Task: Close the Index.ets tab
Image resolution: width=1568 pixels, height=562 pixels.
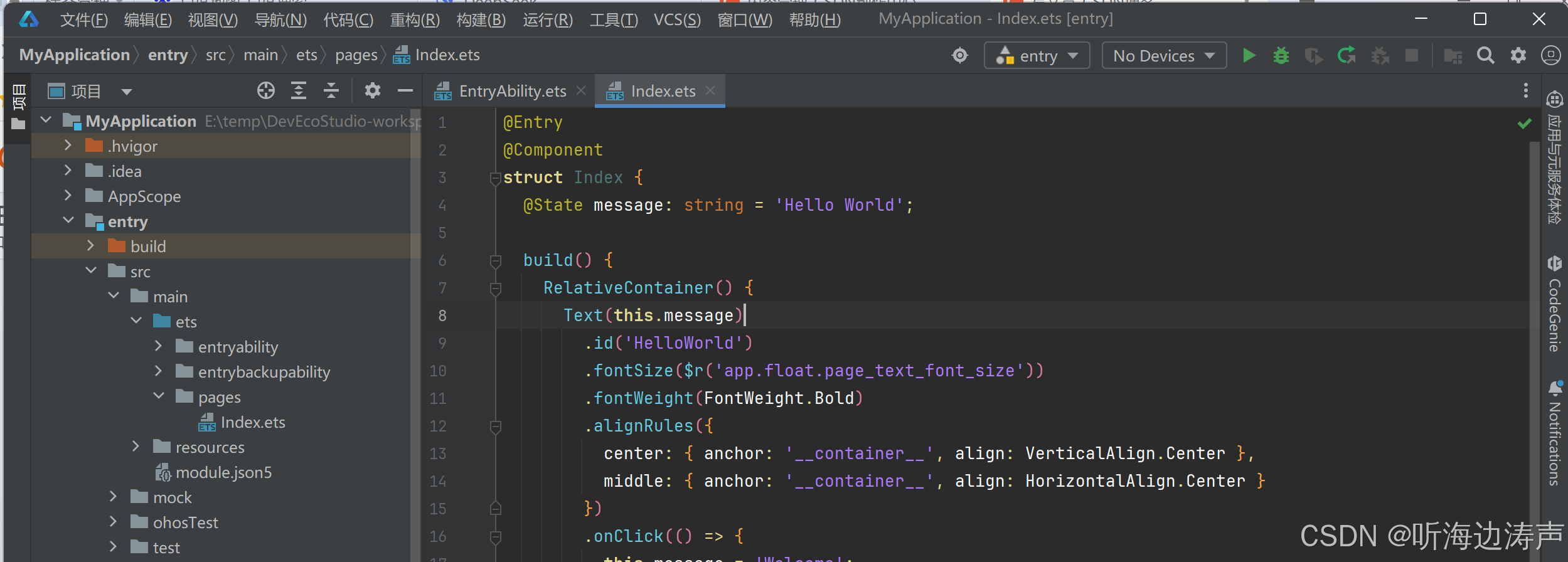Action: pos(710,91)
